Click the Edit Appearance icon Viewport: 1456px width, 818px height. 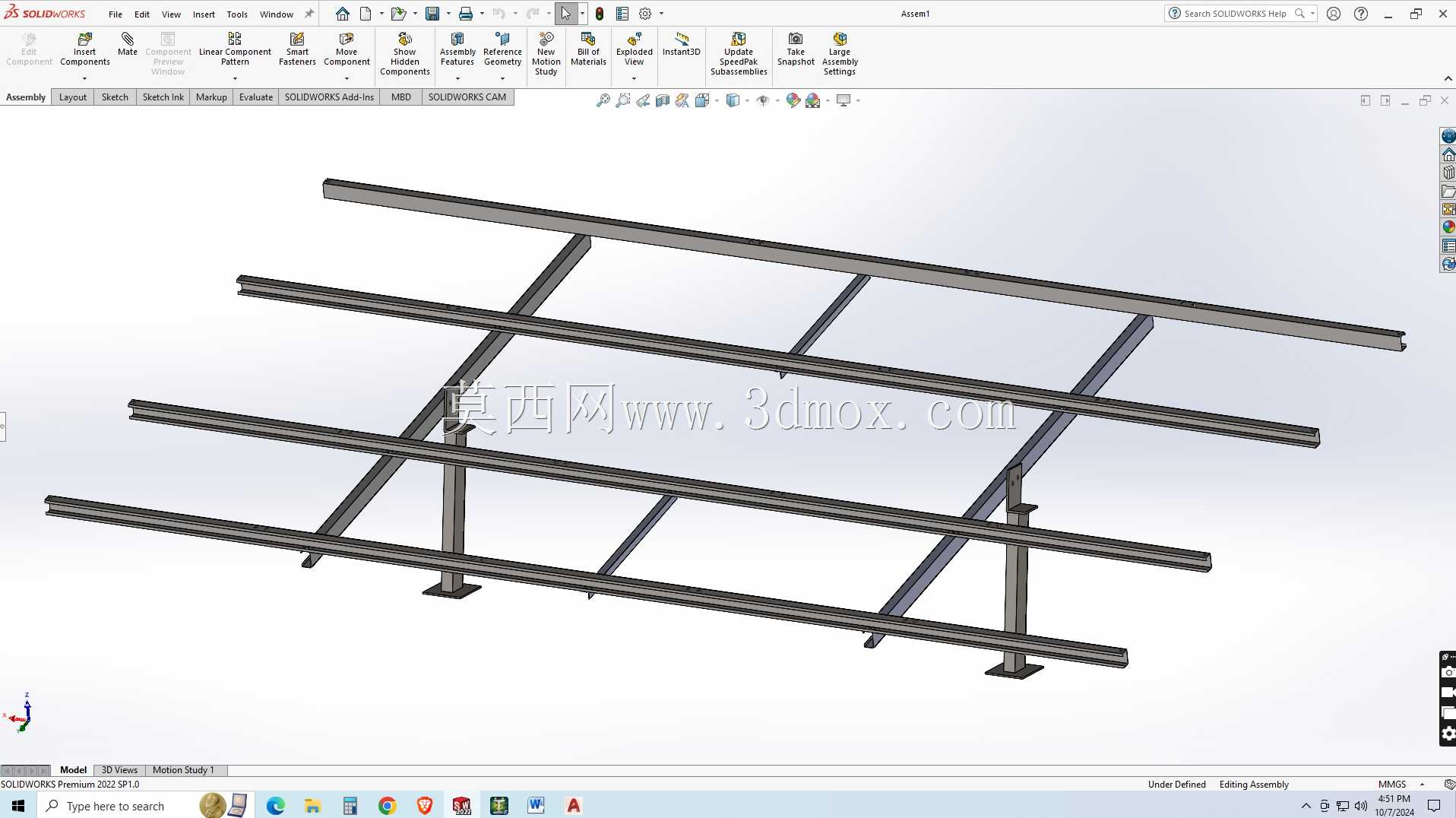tap(793, 100)
